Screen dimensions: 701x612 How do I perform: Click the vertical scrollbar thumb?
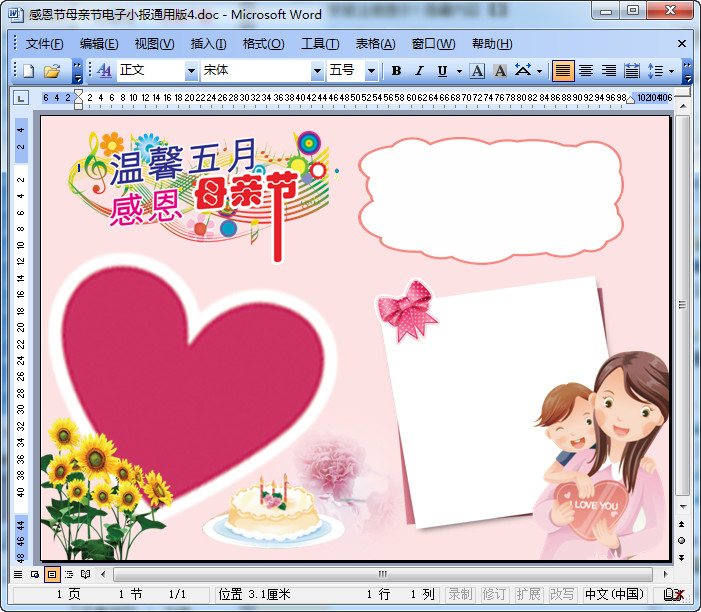[x=682, y=305]
